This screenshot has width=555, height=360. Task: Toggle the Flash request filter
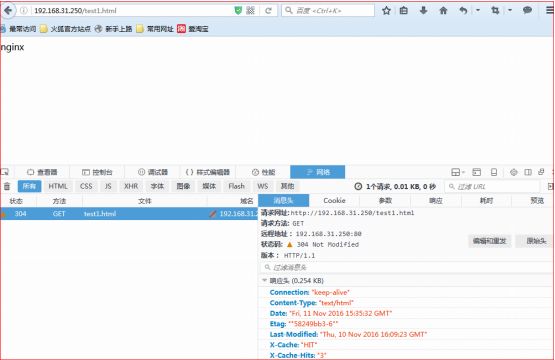pyautogui.click(x=236, y=186)
